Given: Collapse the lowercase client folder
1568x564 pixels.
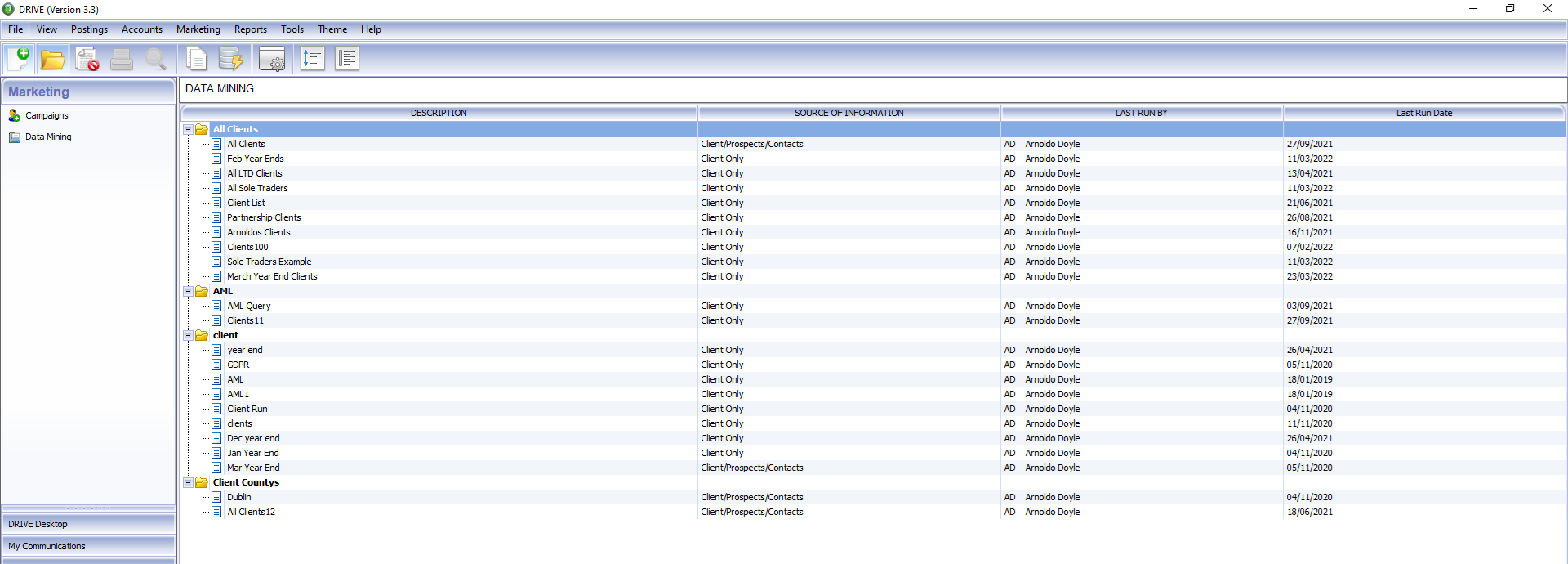Looking at the screenshot, I should click(188, 335).
